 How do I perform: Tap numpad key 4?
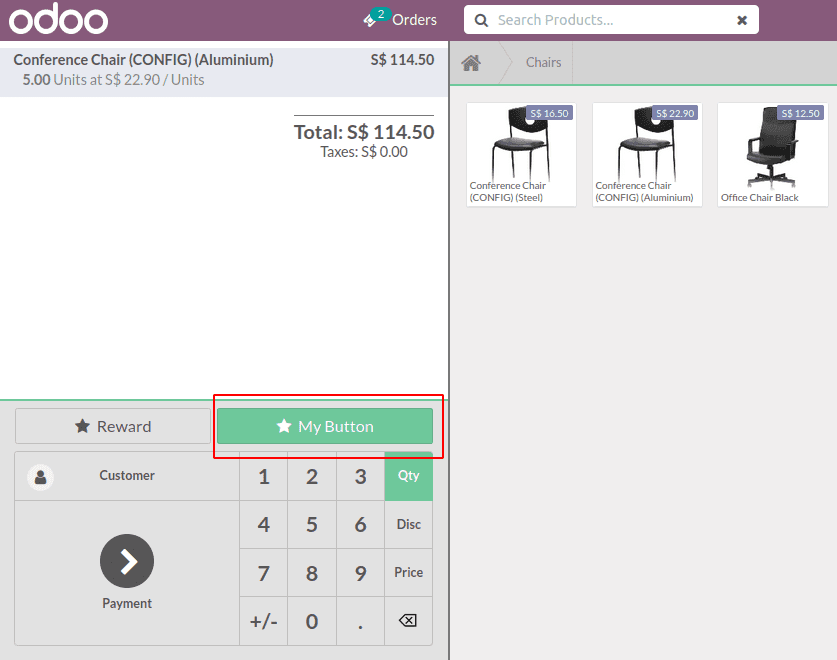[264, 524]
